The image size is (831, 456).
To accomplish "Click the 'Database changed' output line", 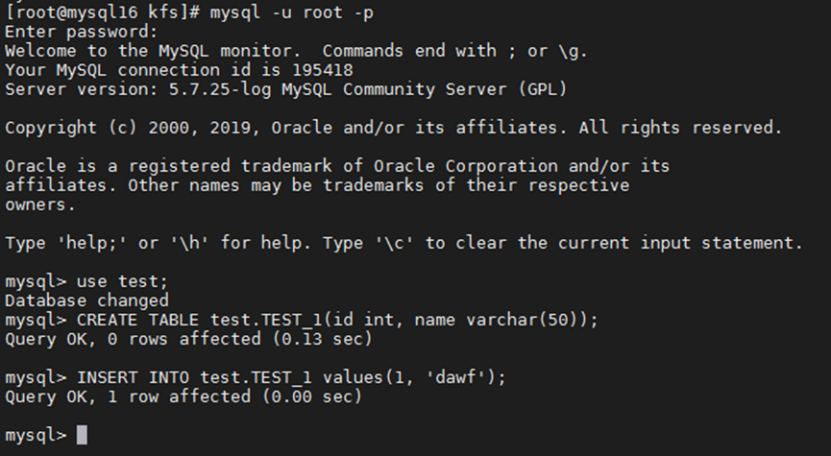I will (x=87, y=301).
